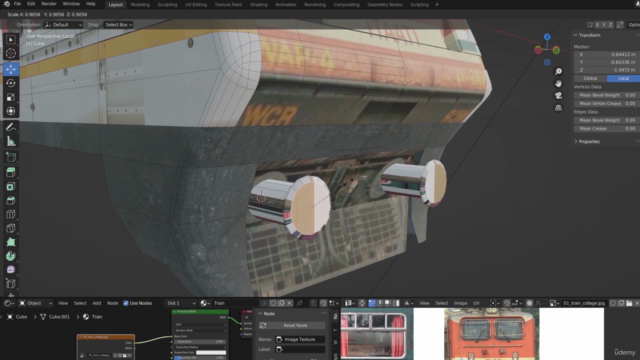The height and width of the screenshot is (360, 640).
Task: Open image file with folder icon in image editor
Action: 629,303
